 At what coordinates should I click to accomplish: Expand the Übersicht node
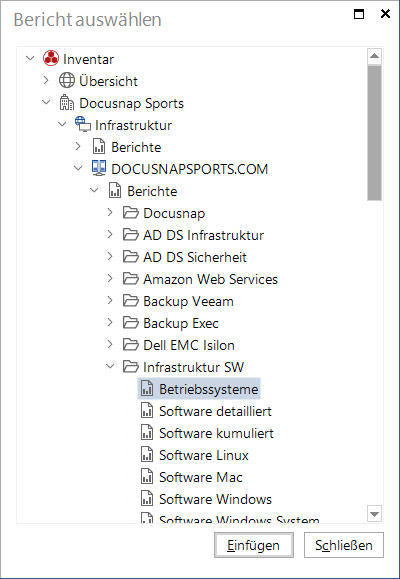[x=46, y=80]
